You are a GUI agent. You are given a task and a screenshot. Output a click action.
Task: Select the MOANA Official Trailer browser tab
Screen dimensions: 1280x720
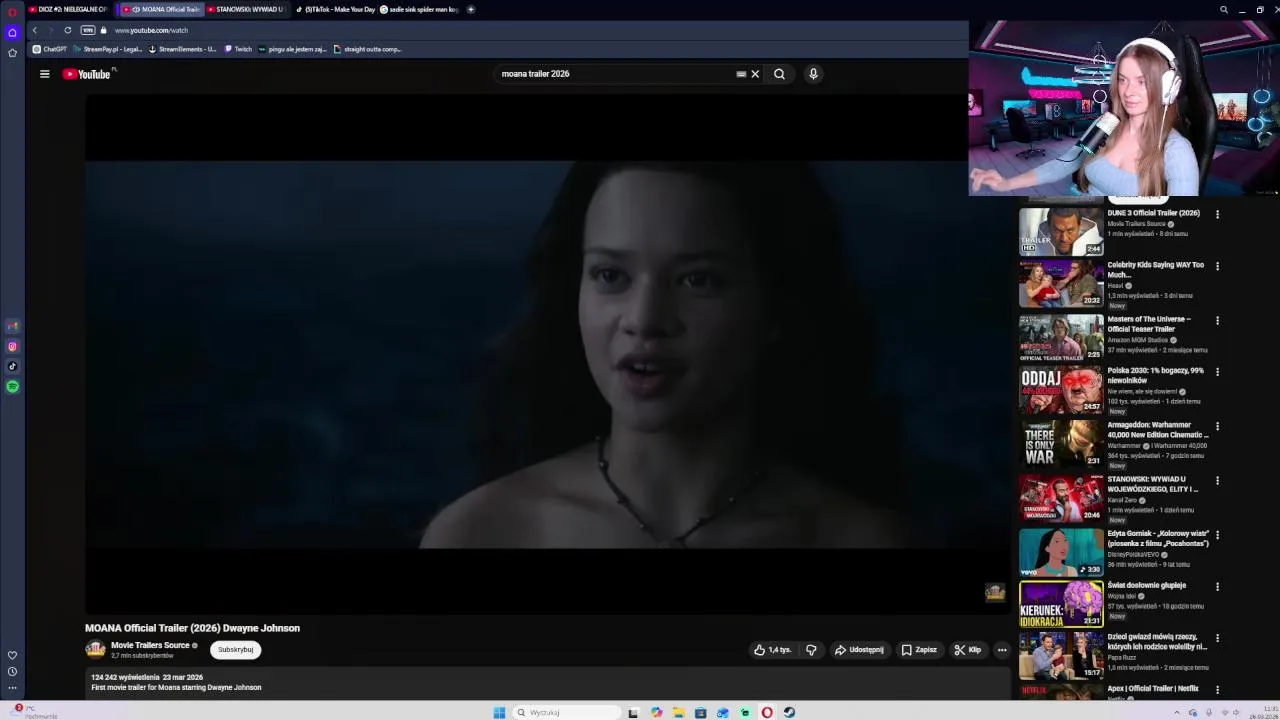pos(161,9)
